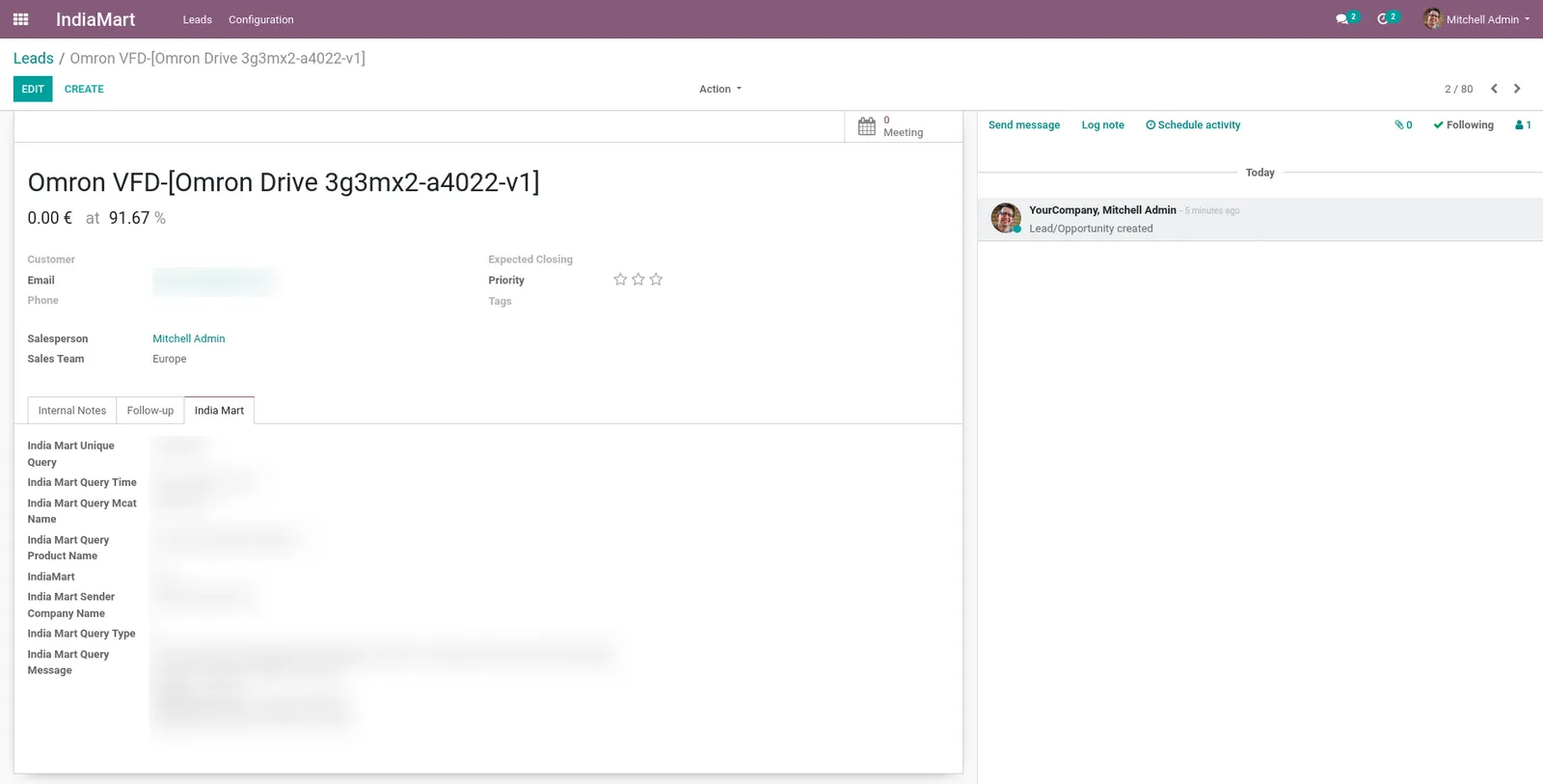This screenshot has height=784, width=1543.
Task: Click the record pager 2 / 80
Action: pyautogui.click(x=1458, y=89)
